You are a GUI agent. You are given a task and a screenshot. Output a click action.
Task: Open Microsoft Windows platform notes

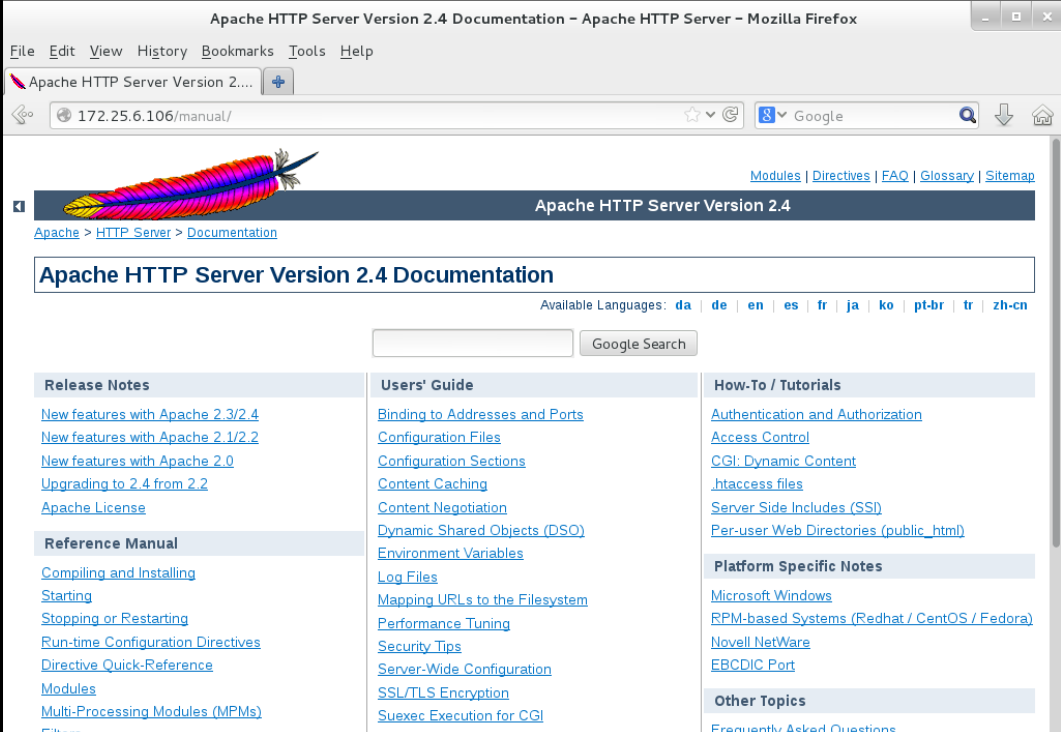point(771,595)
